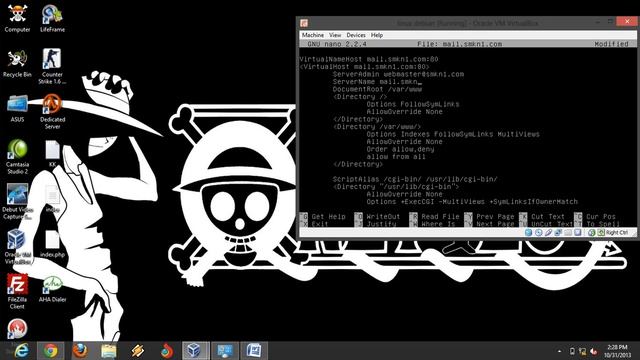Screen dimensions: 640x360
Task: Click the ServerAdmin webmaster@smkn1.com line
Action: tap(398, 74)
